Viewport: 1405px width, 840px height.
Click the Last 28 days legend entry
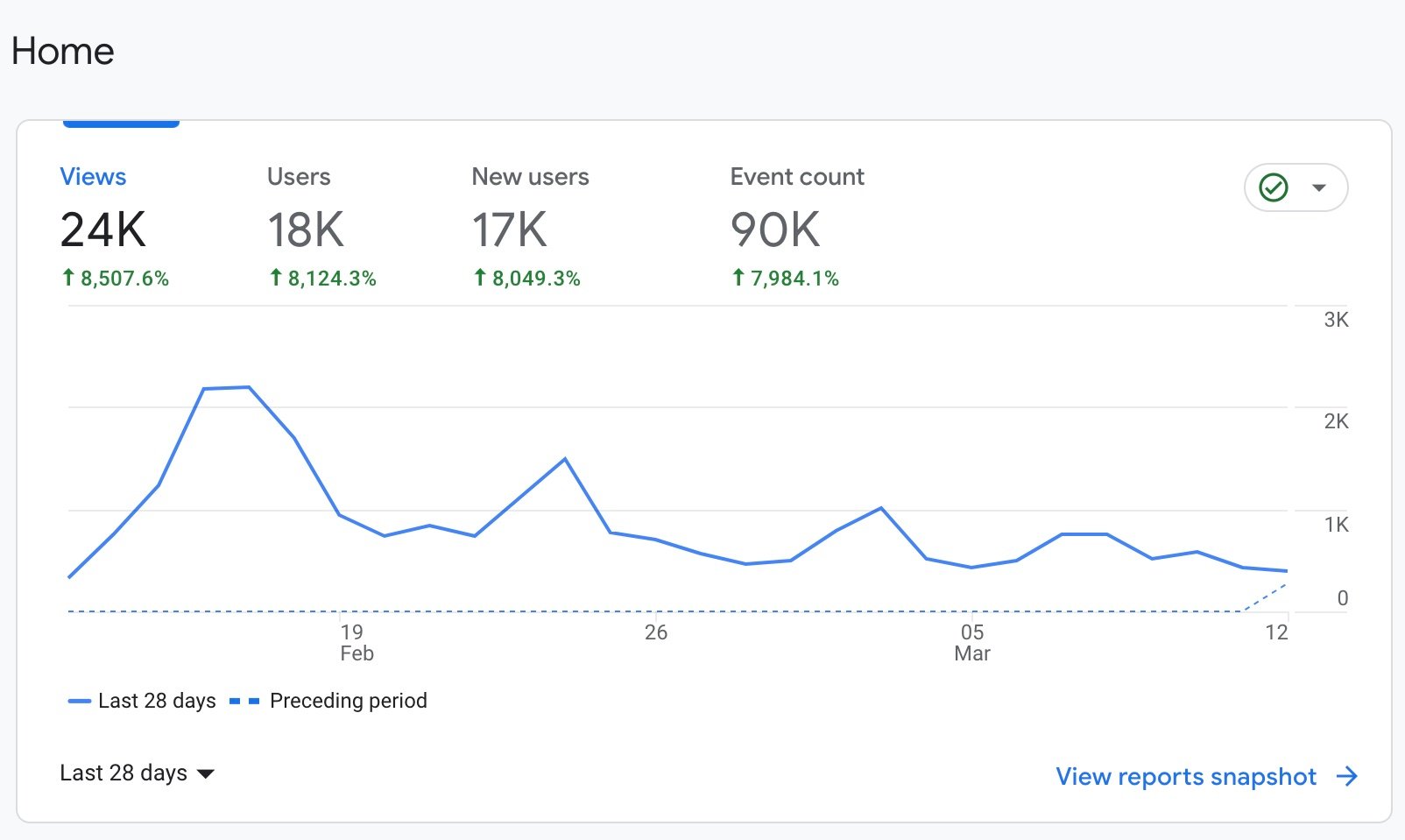(142, 701)
